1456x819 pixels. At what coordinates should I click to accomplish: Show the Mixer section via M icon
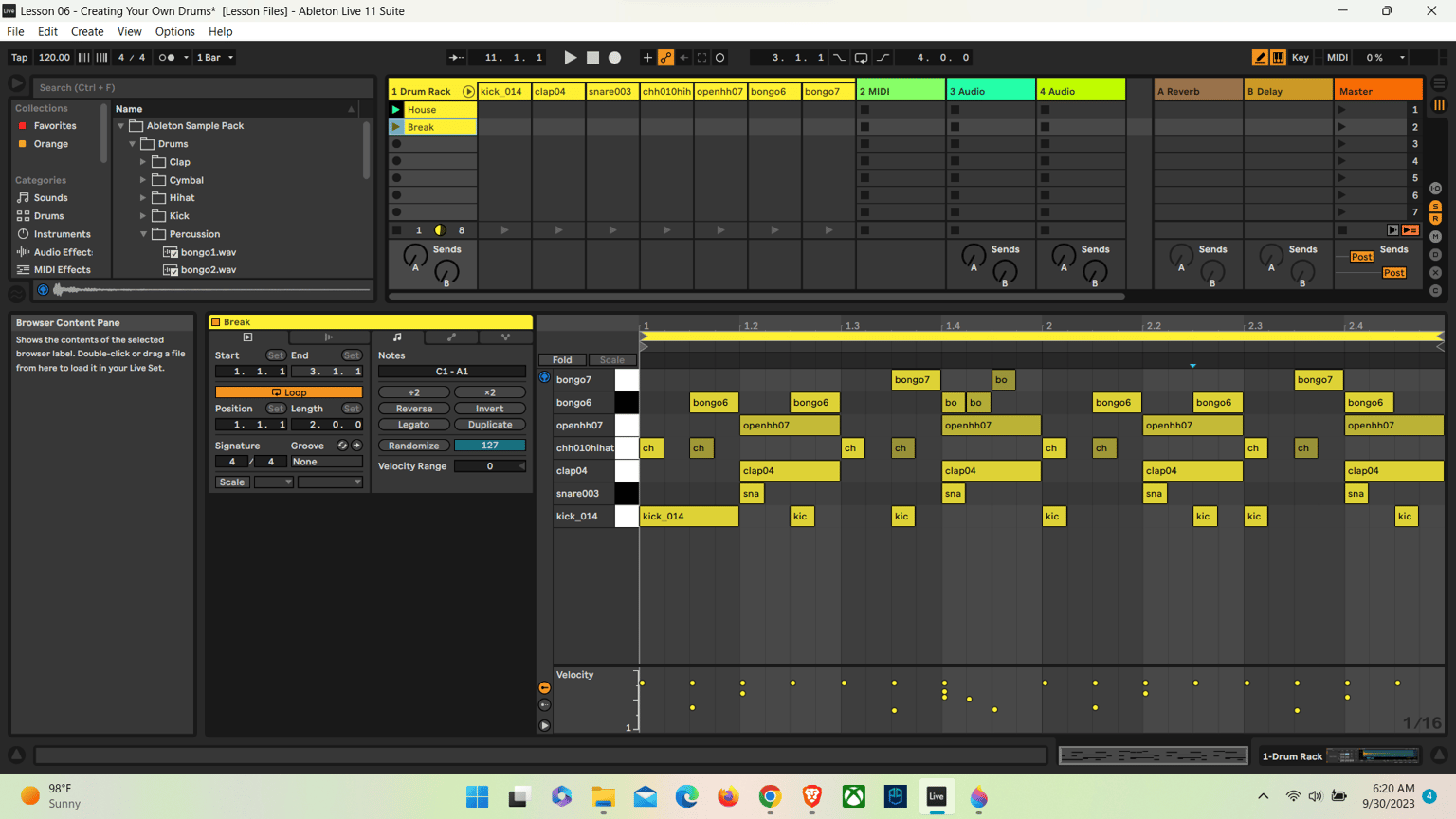pyautogui.click(x=1435, y=236)
